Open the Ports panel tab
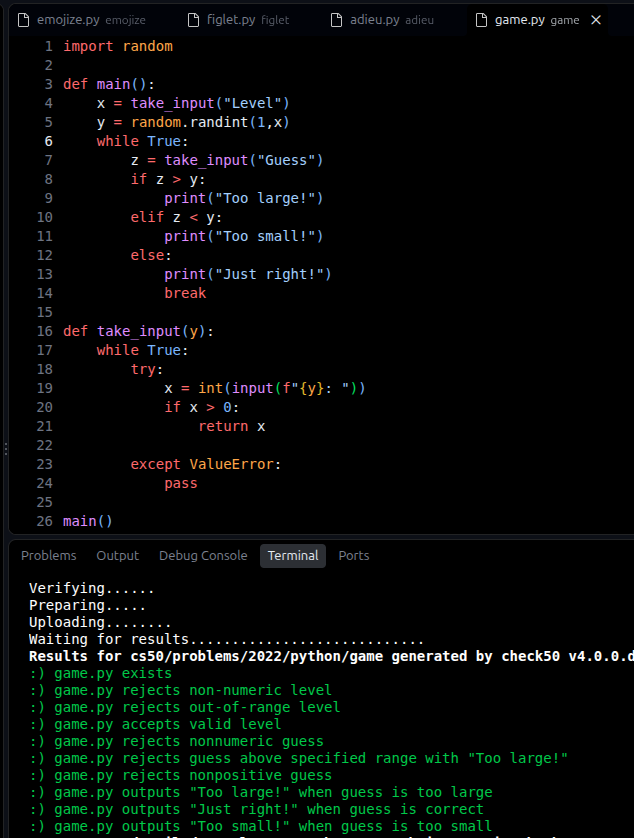634x838 pixels. point(354,556)
